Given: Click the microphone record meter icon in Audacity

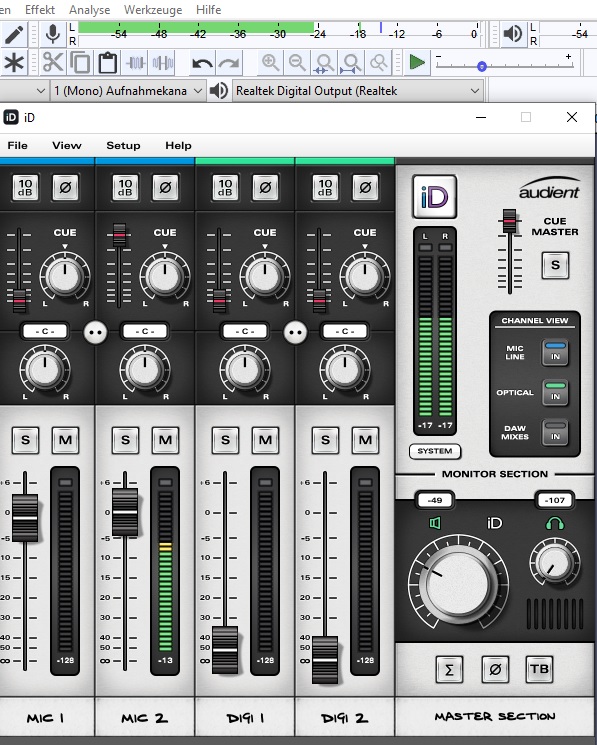Looking at the screenshot, I should [52, 34].
